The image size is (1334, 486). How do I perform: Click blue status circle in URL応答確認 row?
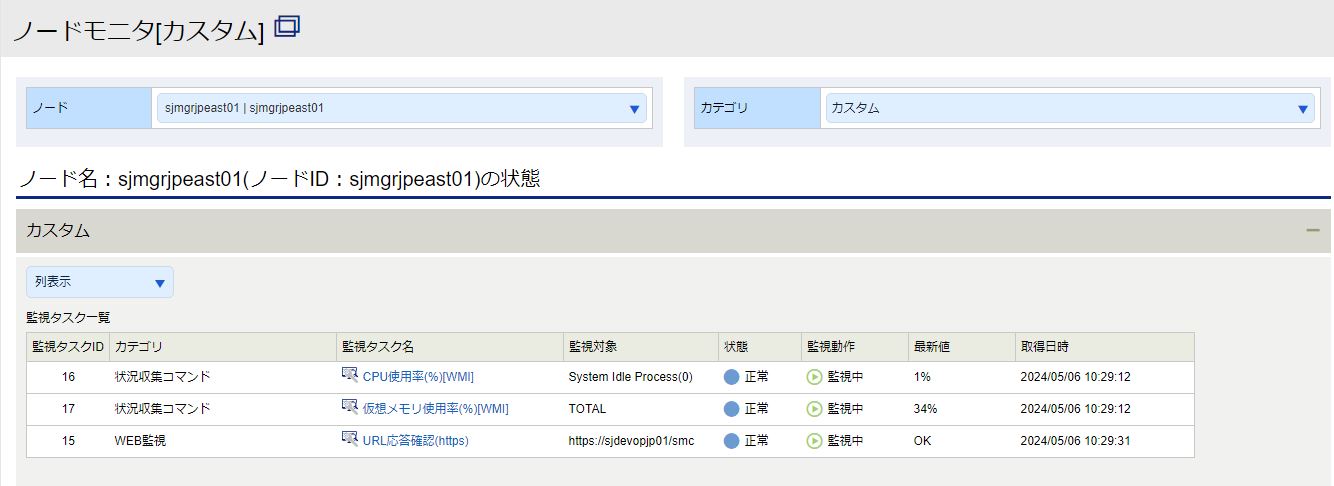tap(732, 440)
